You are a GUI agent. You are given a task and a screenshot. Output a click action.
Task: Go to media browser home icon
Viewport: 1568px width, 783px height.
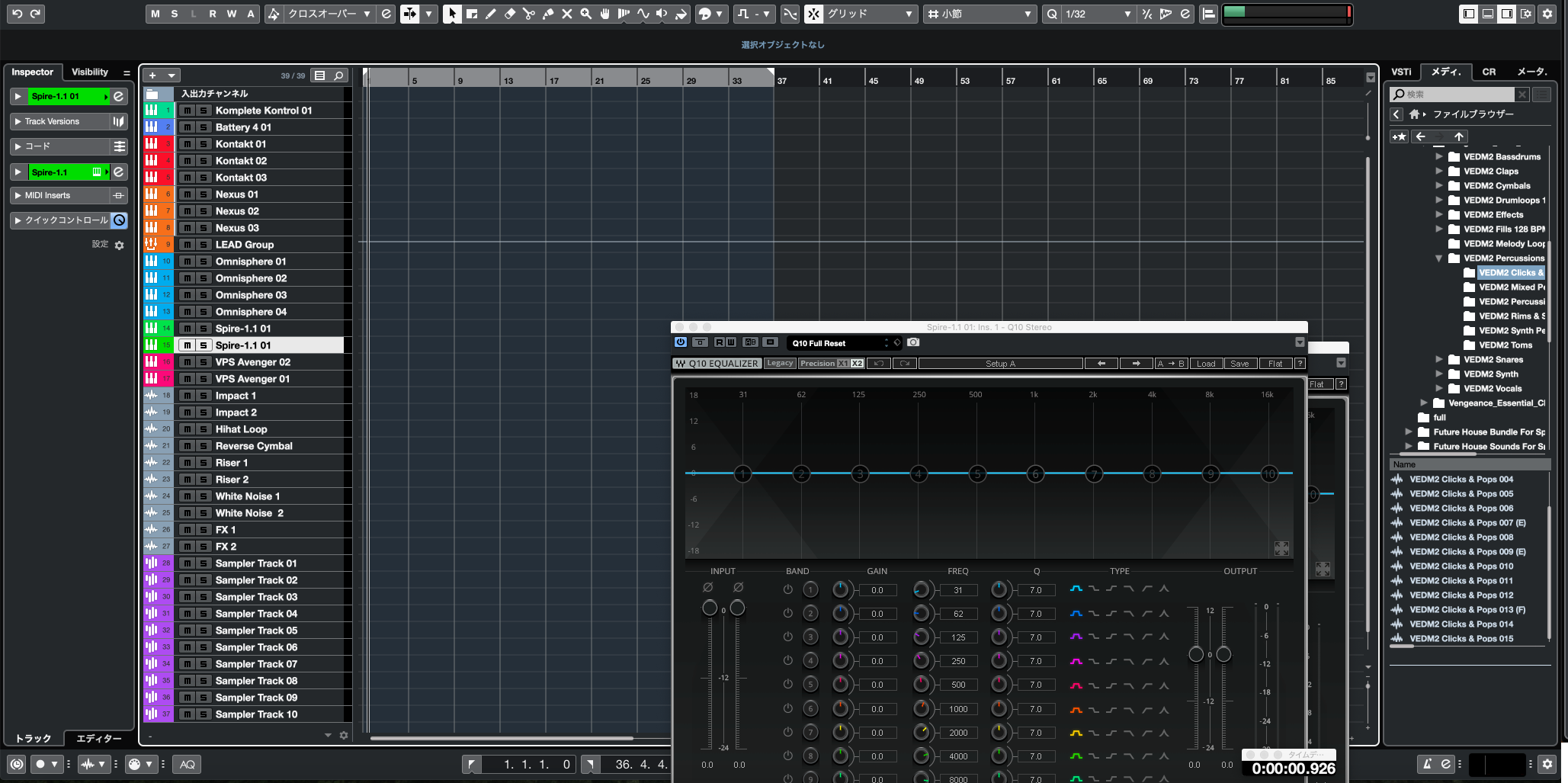(1414, 114)
